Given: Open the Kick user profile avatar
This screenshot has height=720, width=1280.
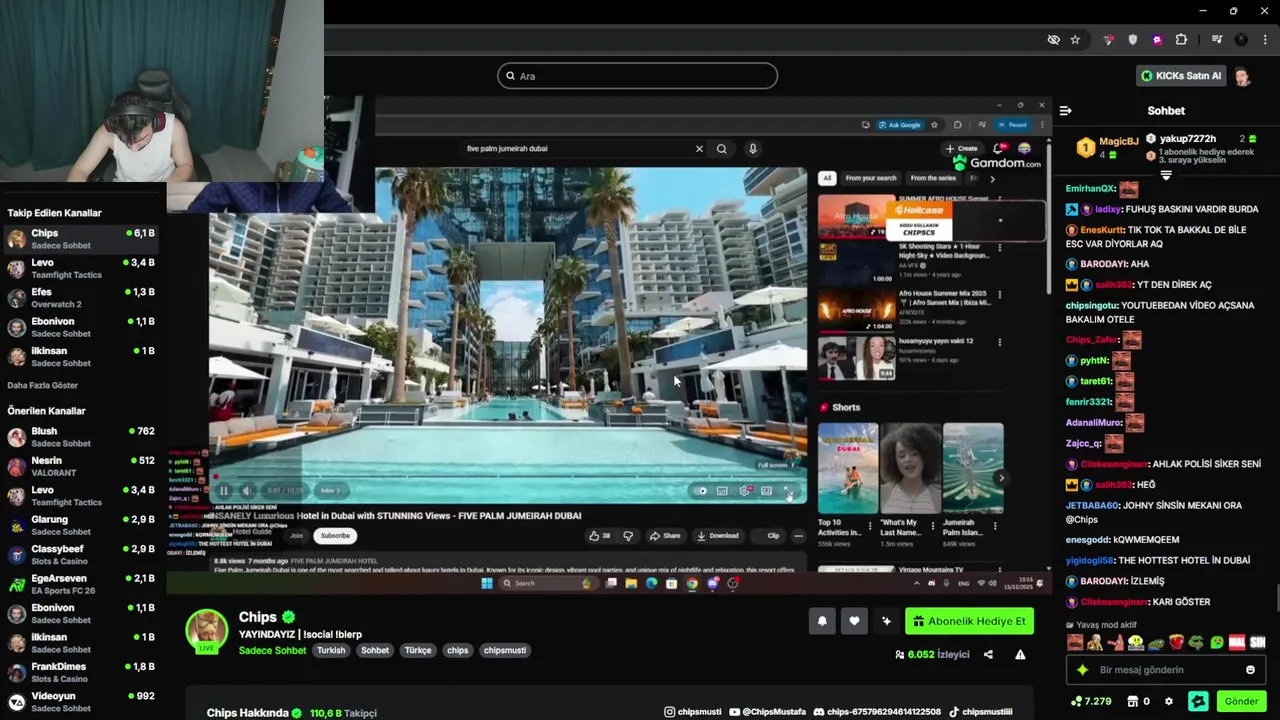Looking at the screenshot, I should click(1242, 76).
